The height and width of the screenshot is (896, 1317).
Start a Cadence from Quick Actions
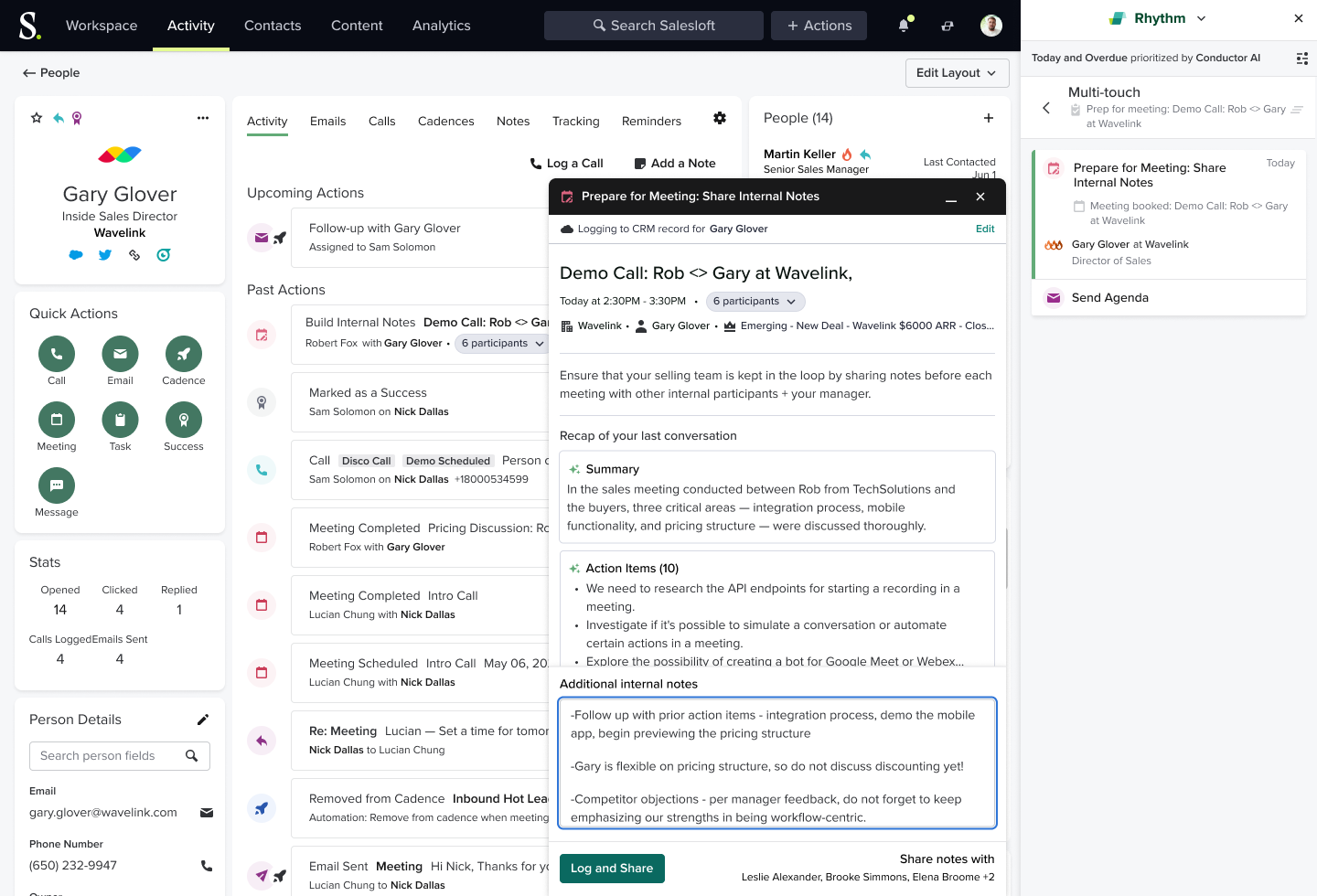click(184, 354)
